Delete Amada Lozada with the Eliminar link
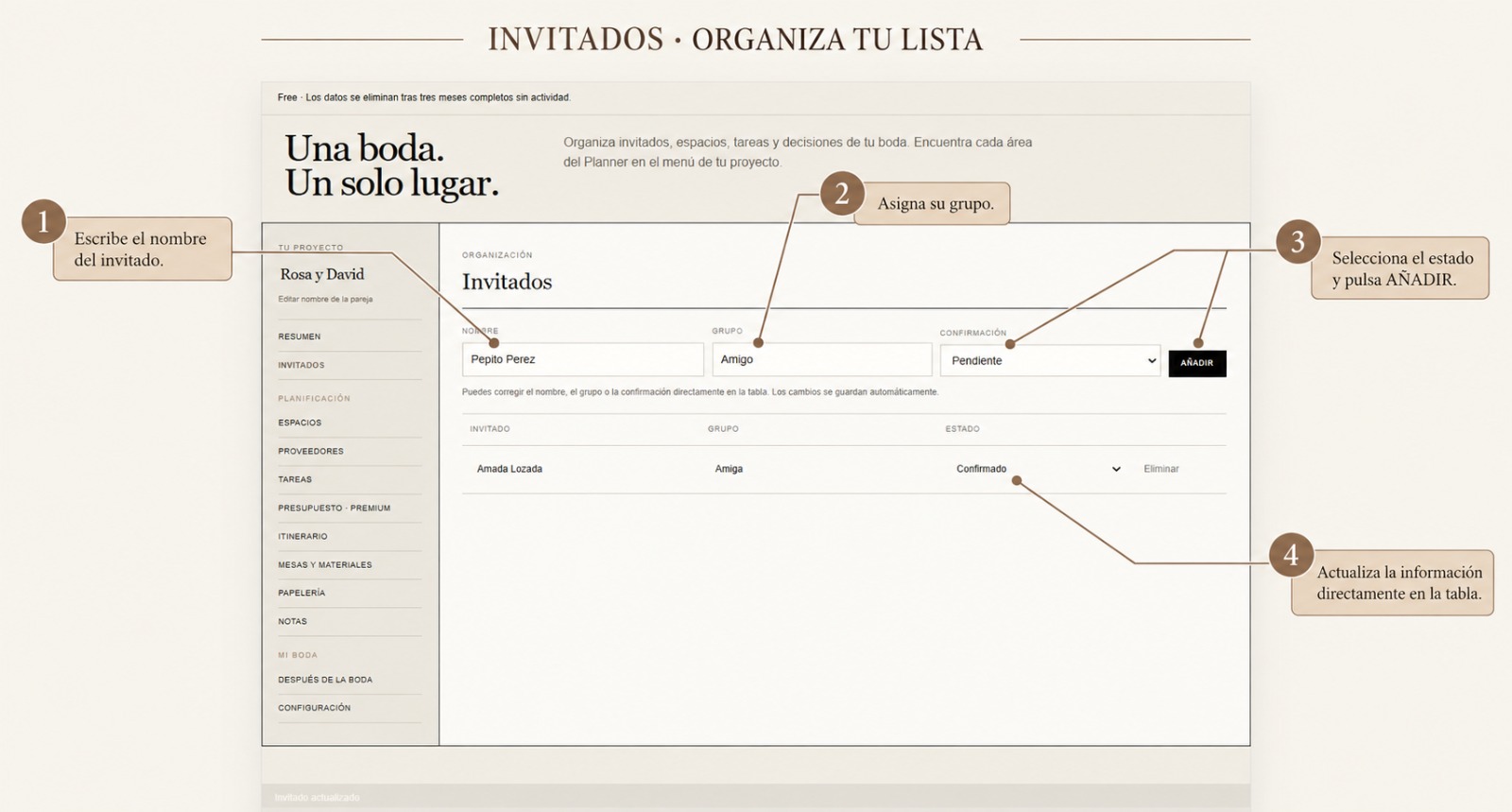 coord(1160,469)
